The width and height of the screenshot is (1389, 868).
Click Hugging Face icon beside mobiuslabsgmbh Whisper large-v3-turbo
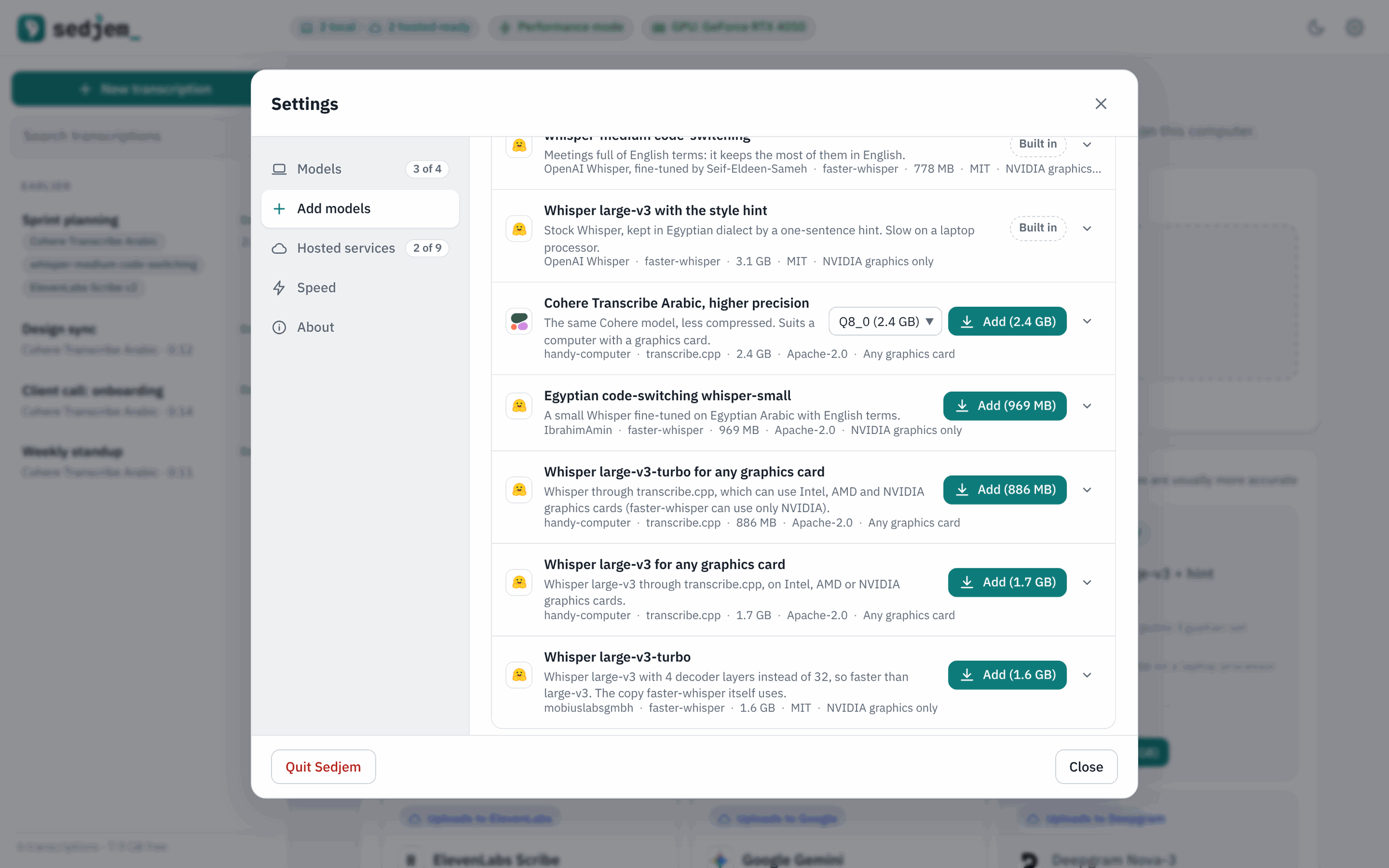(x=519, y=675)
